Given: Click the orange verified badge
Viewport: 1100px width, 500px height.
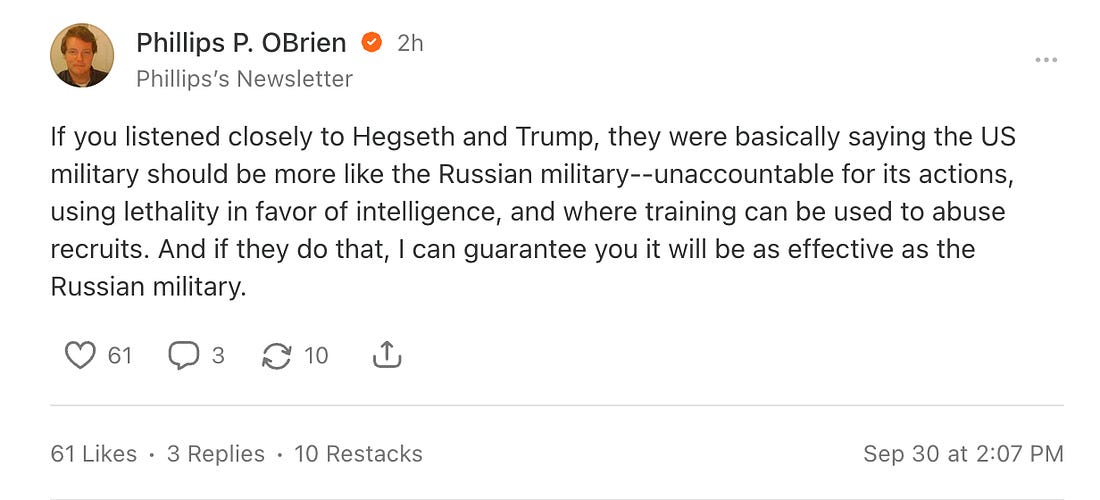Looking at the screenshot, I should click(x=371, y=43).
